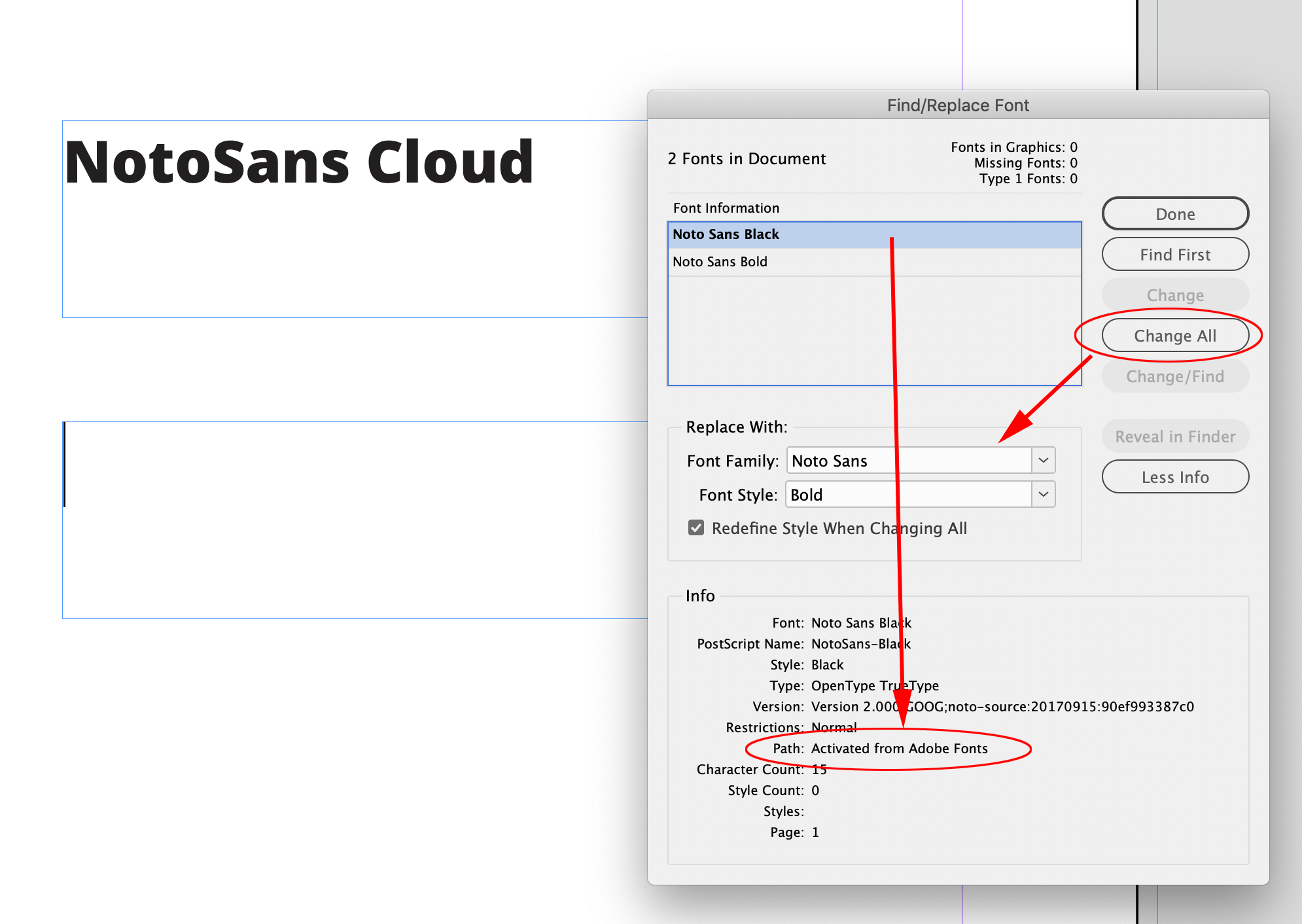1302x924 pixels.
Task: Click the Change All button
Action: pyautogui.click(x=1175, y=335)
